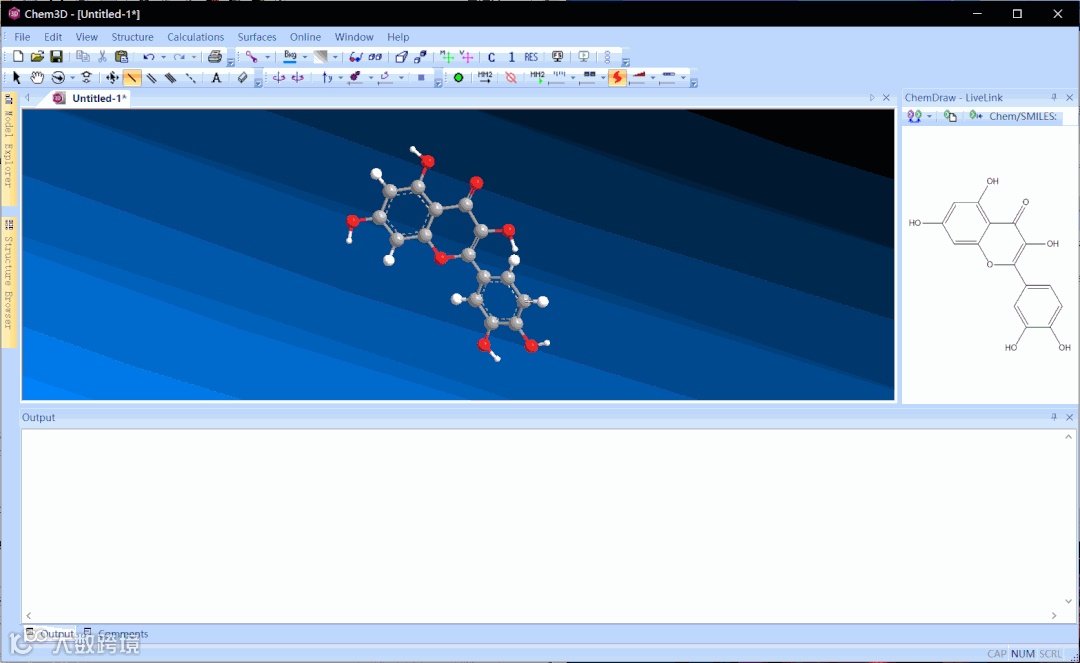Viewport: 1080px width, 663px height.
Task: Open the background color dropdown arrow
Action: pyautogui.click(x=304, y=57)
